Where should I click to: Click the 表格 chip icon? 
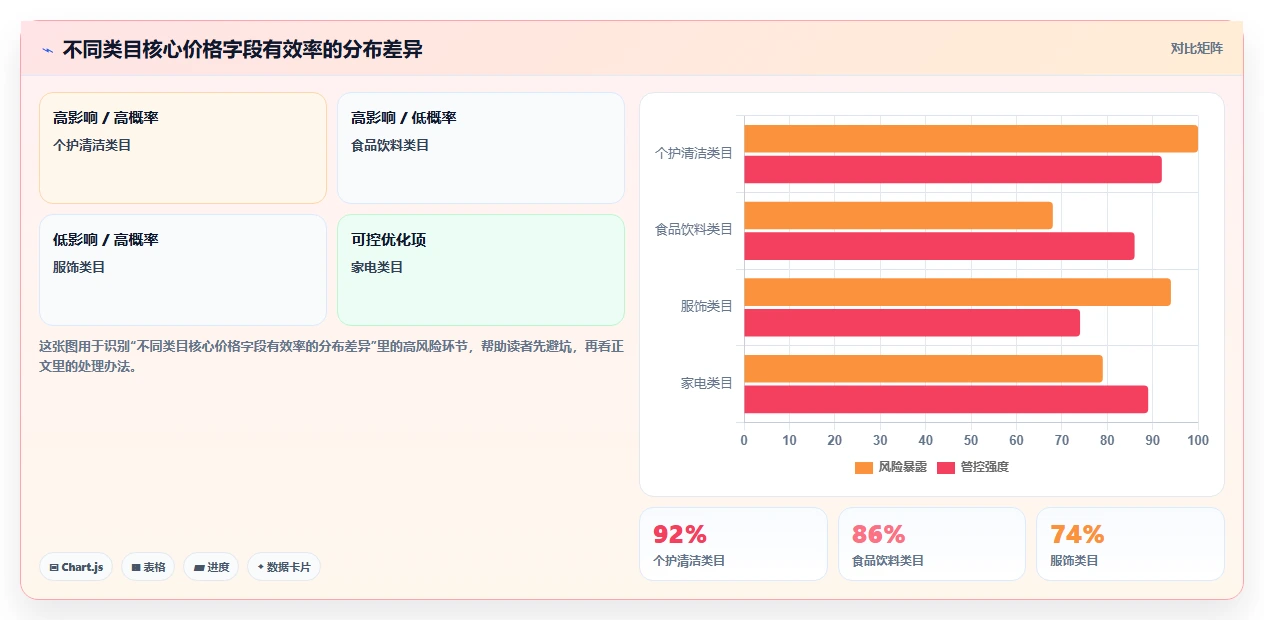tap(136, 567)
